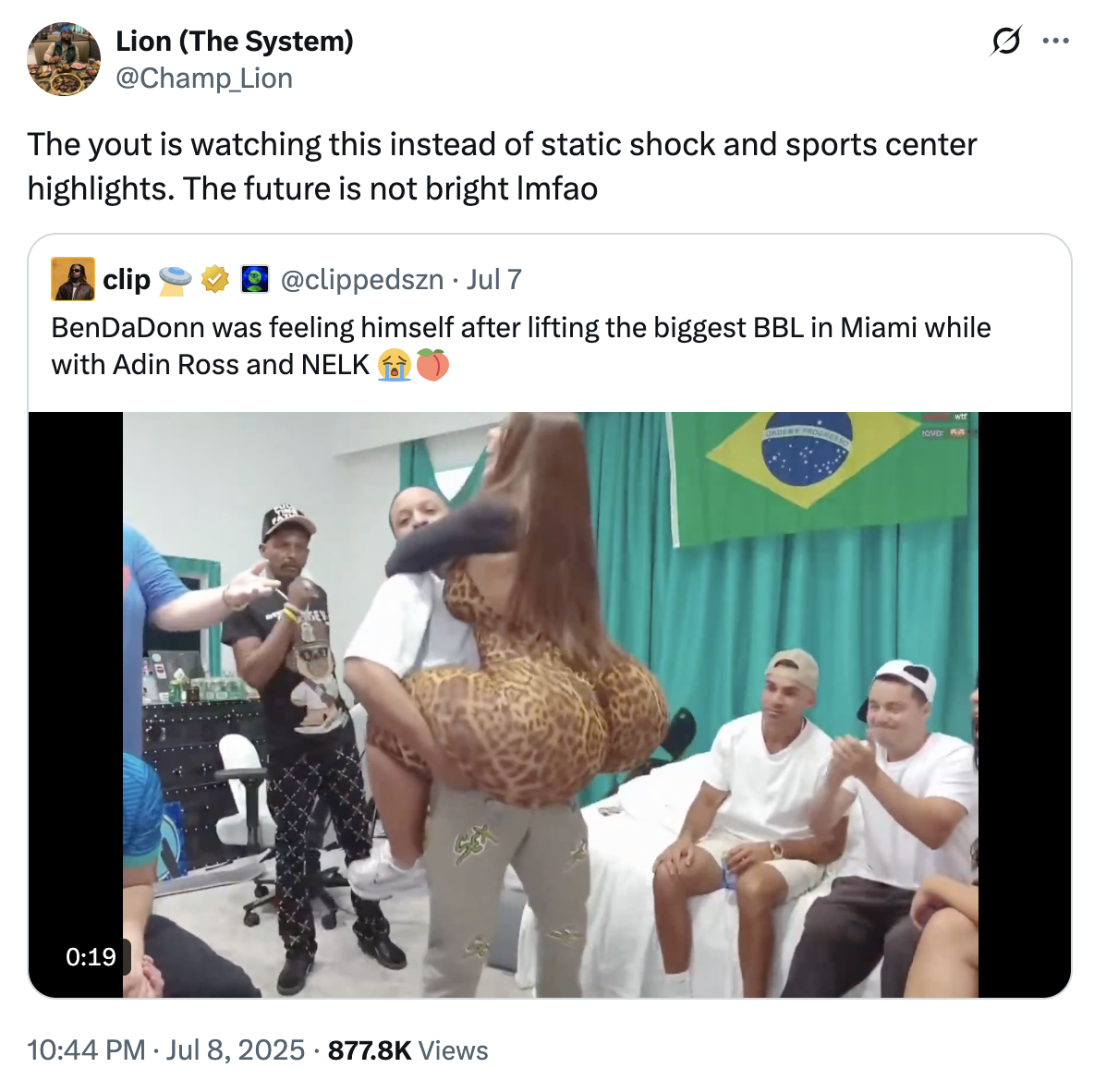This screenshot has width=1094, height=1092.
Task: Click the "Jul 7" quoted post date
Action: click(494, 279)
